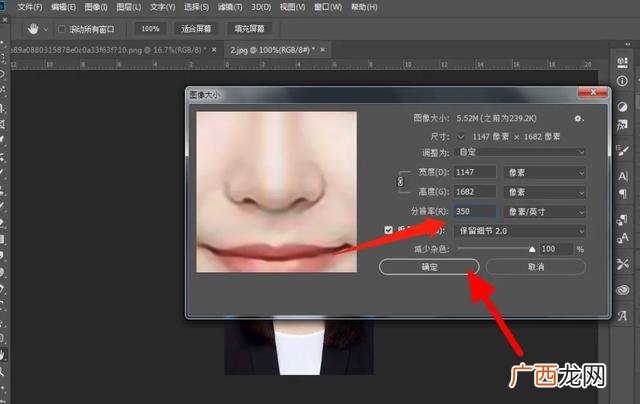Close the 图像大小 dialog with X button
Screen dimensions: 640x404
pos(593,93)
